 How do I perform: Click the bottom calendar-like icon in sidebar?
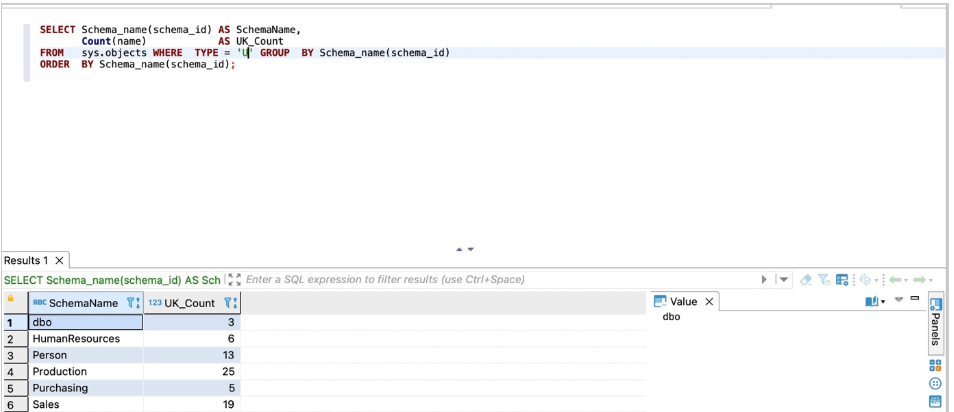pos(935,401)
